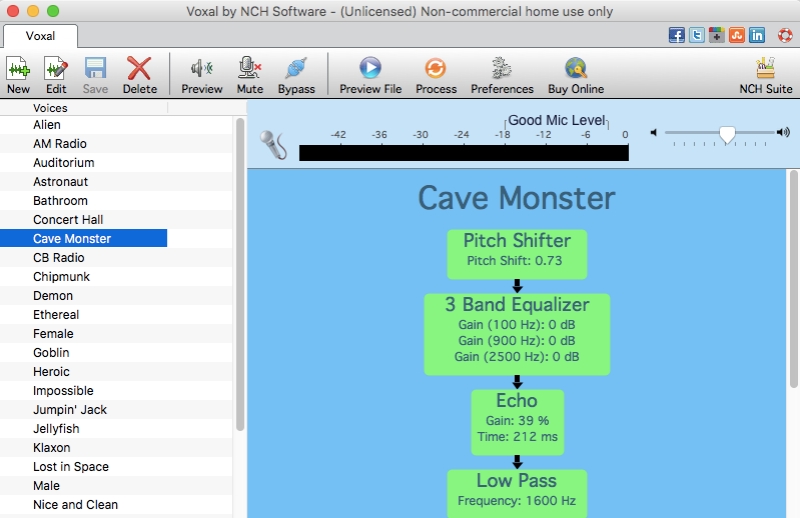Screen dimensions: 800x518
Task: Select the Goblin voice
Action: click(x=116, y=353)
